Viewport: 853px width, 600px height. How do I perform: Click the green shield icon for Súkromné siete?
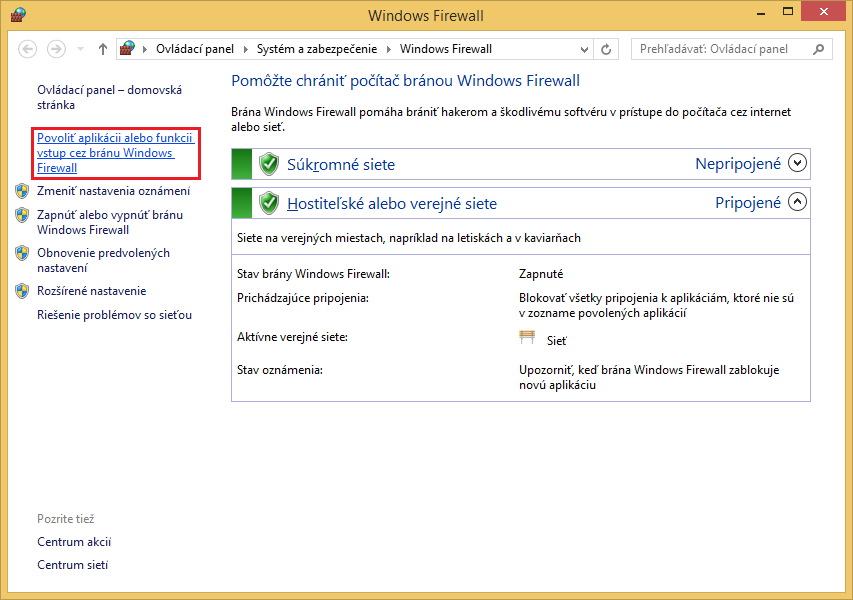tap(268, 163)
